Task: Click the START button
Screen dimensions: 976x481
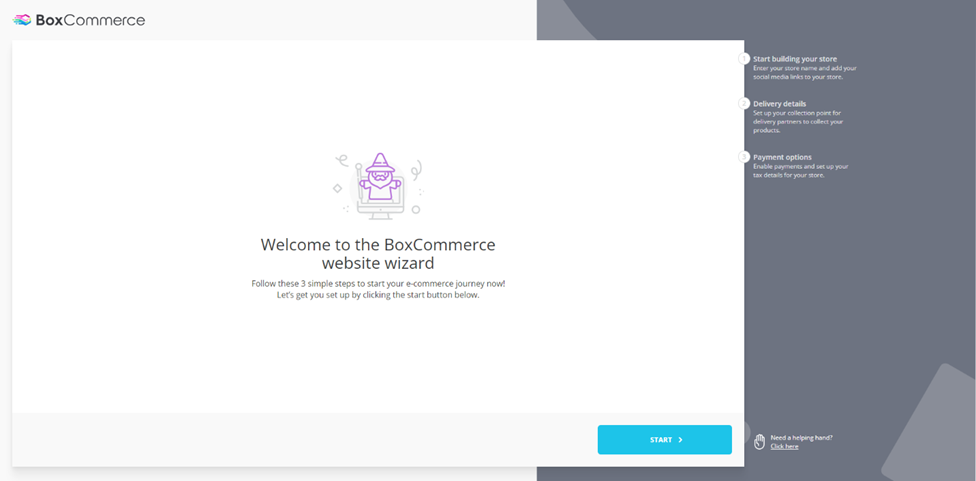Action: click(664, 439)
